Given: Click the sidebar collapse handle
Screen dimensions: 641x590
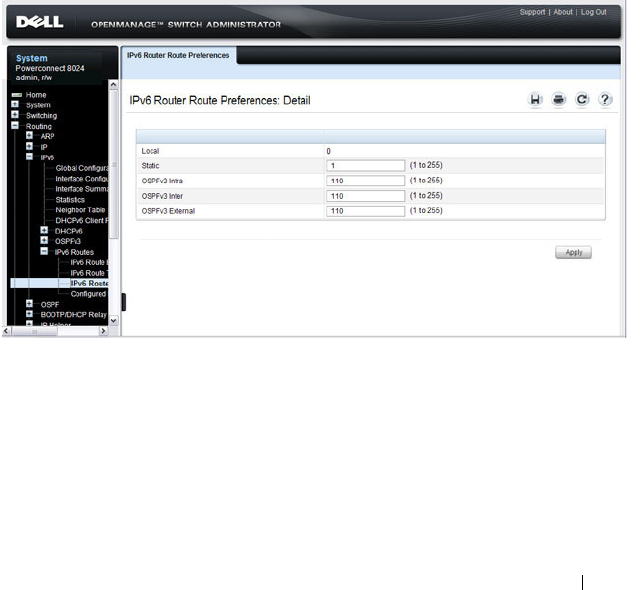Looking at the screenshot, I should tap(123, 302).
